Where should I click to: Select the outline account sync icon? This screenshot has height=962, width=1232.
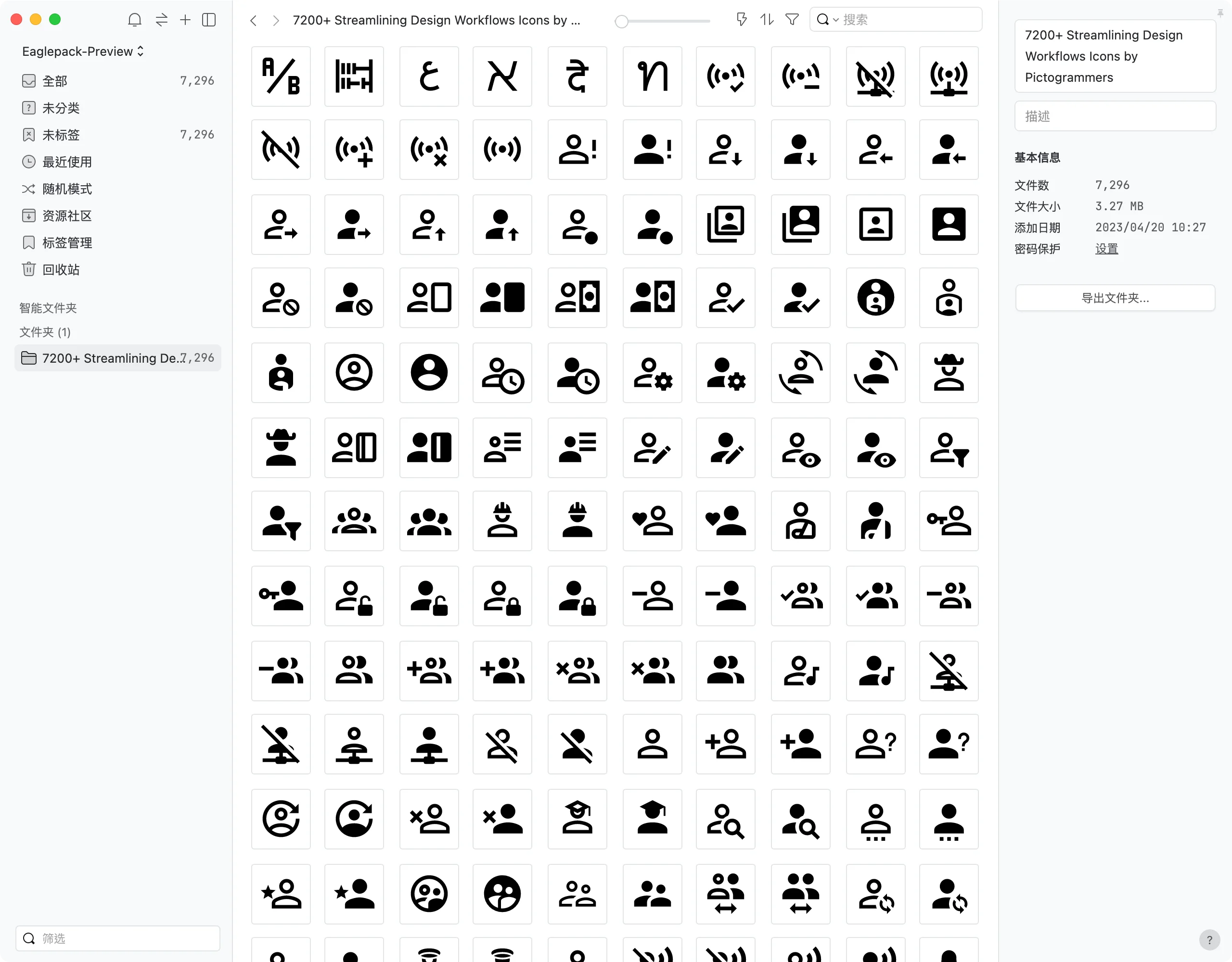875,894
